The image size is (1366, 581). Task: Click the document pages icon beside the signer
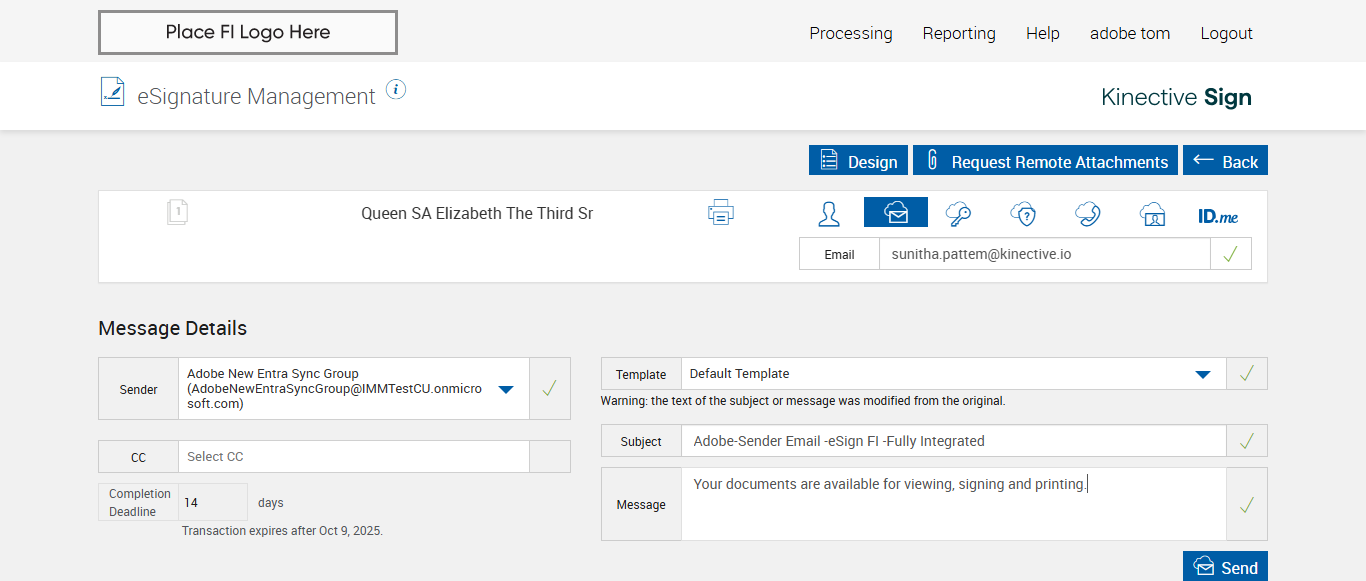click(x=177, y=212)
